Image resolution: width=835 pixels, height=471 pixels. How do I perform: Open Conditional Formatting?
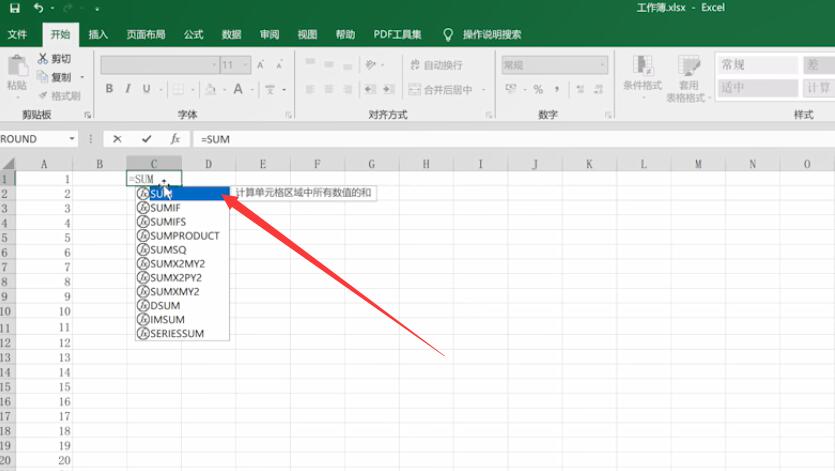[643, 75]
